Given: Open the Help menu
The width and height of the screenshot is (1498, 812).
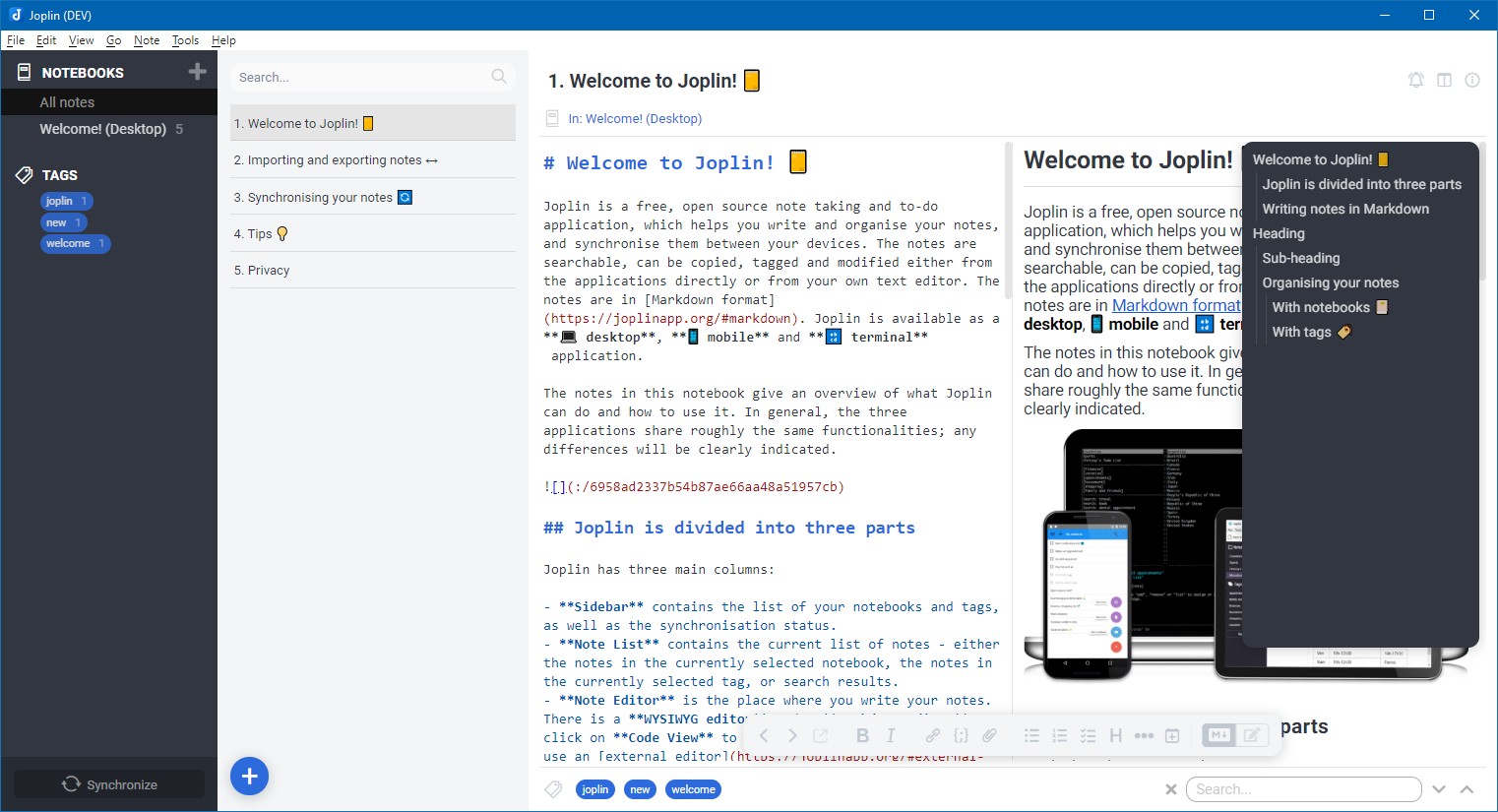Looking at the screenshot, I should pos(223,40).
